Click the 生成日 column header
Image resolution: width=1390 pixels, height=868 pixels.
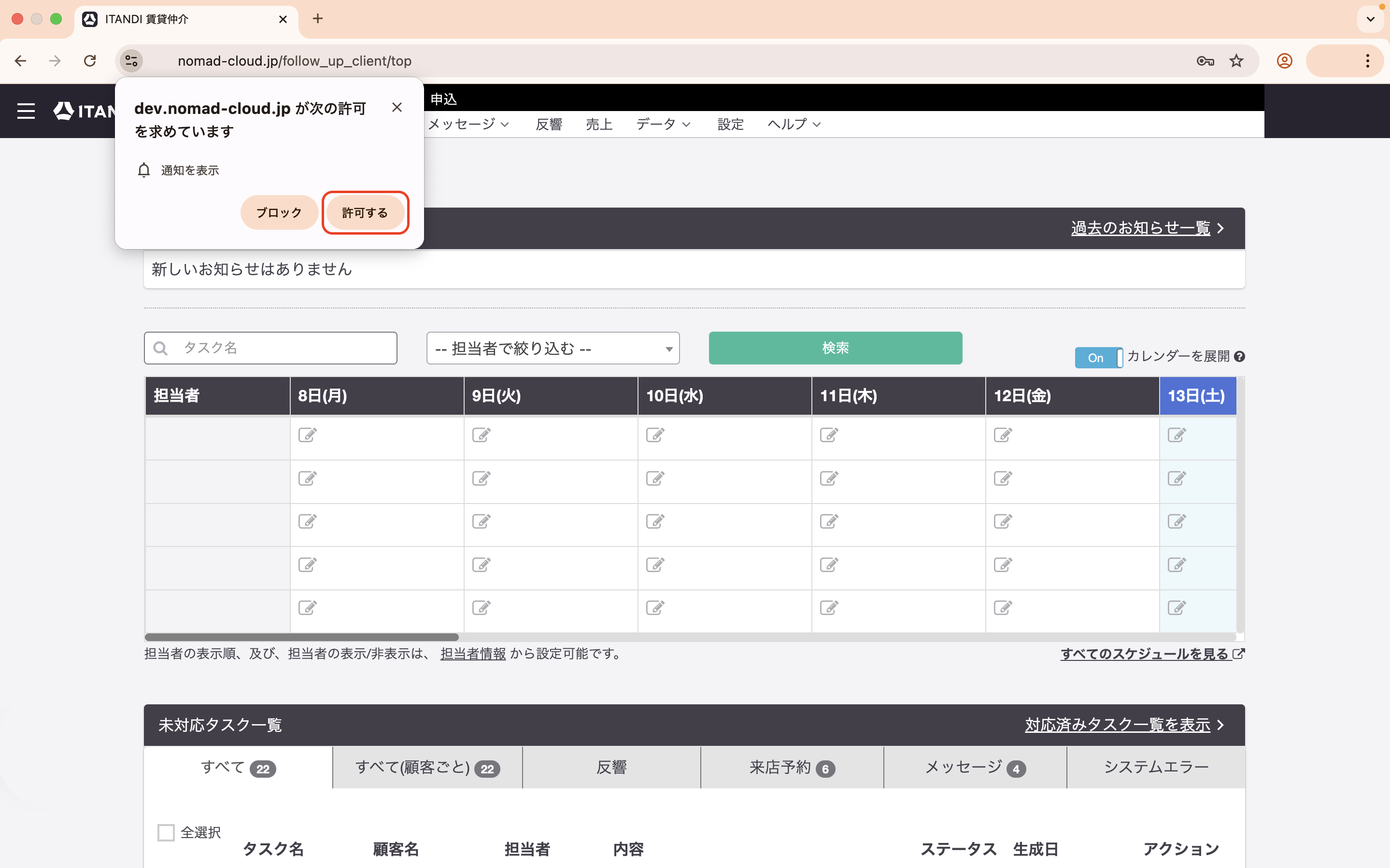pos(1036,849)
